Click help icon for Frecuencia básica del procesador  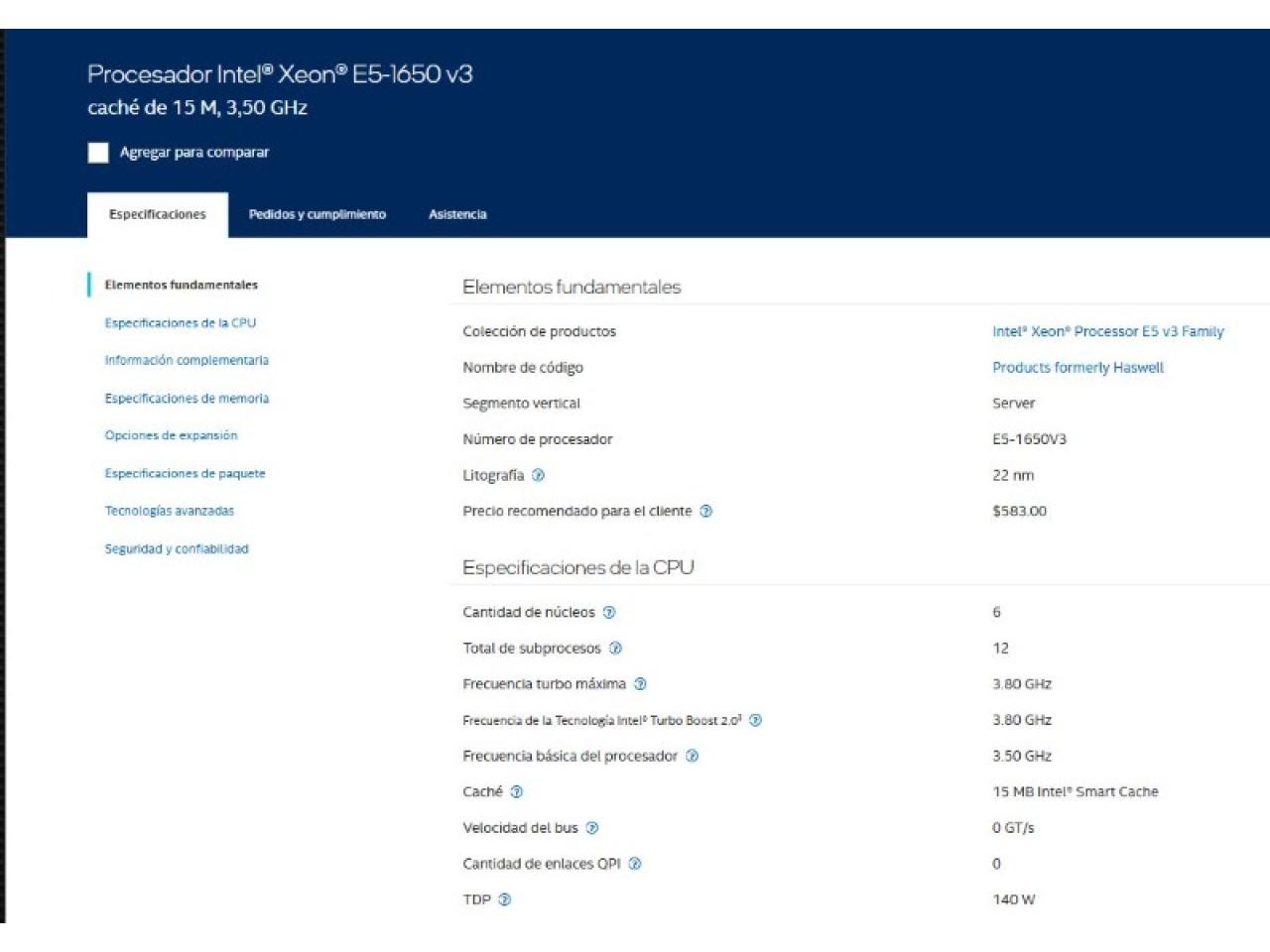click(692, 756)
